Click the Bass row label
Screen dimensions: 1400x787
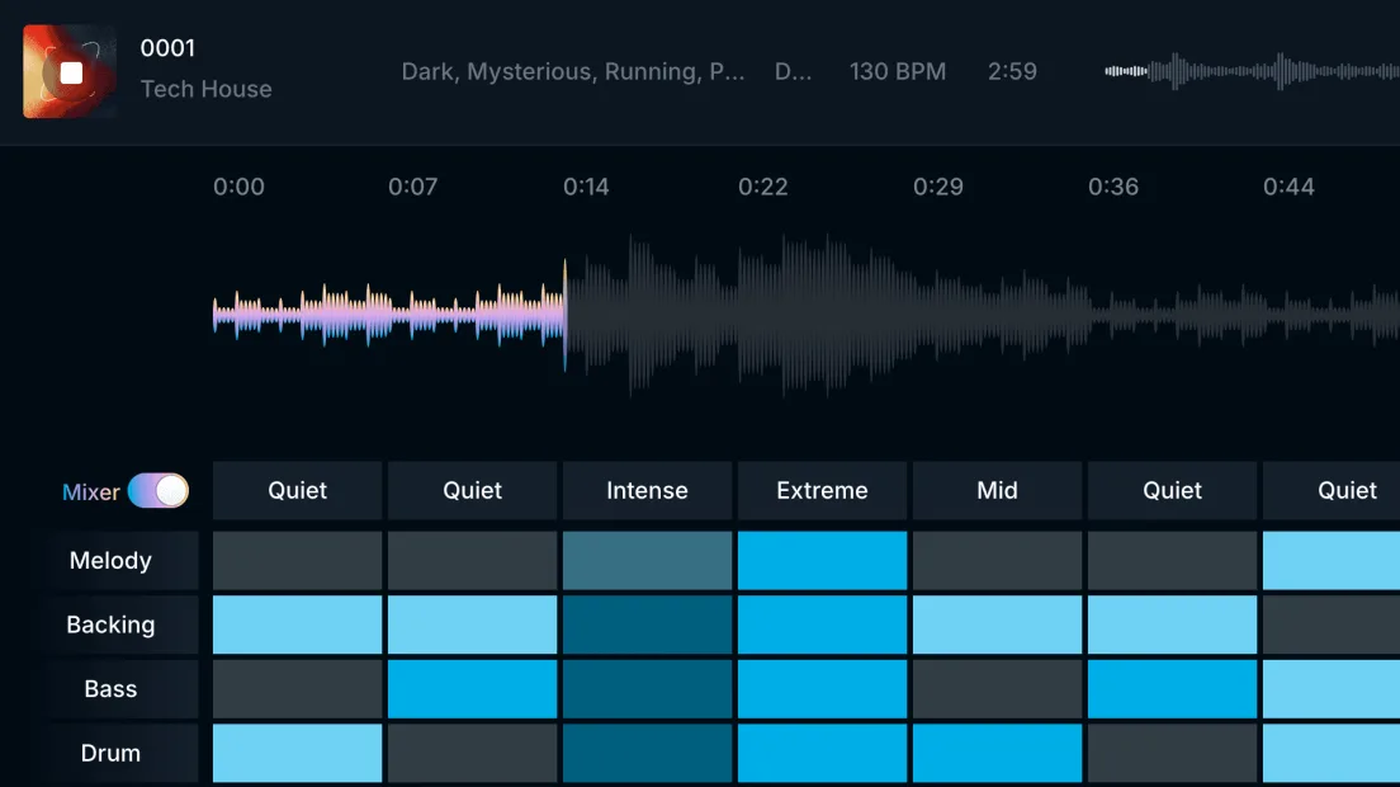110,689
